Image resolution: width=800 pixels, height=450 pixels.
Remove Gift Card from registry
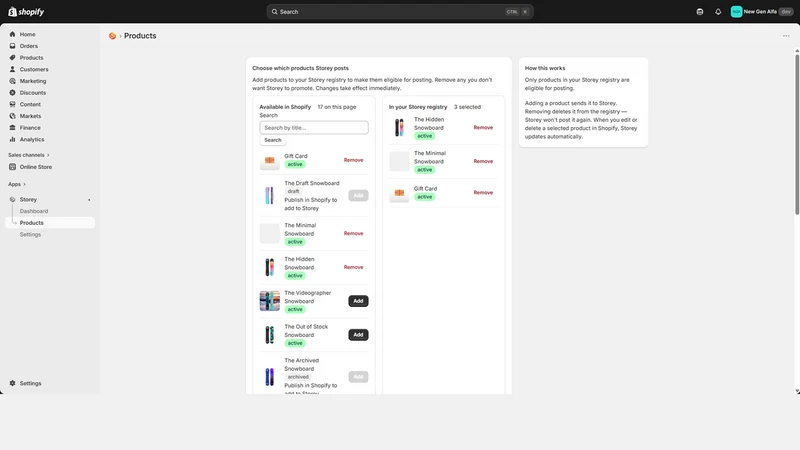(x=483, y=193)
